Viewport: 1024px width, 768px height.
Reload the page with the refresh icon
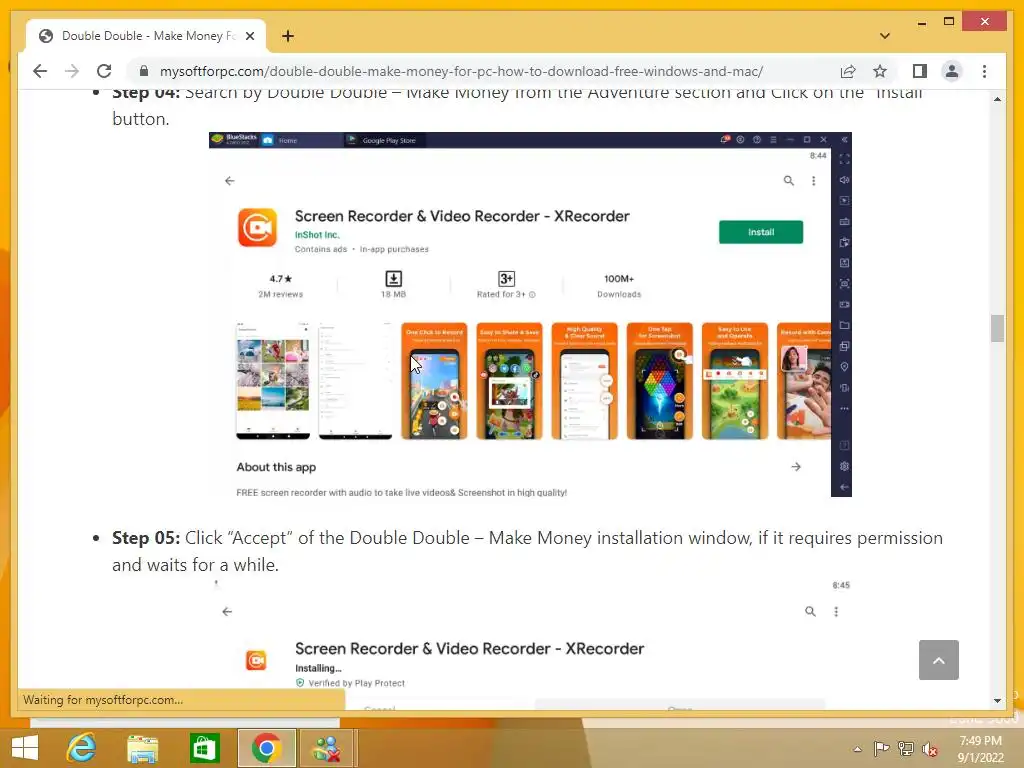(104, 71)
